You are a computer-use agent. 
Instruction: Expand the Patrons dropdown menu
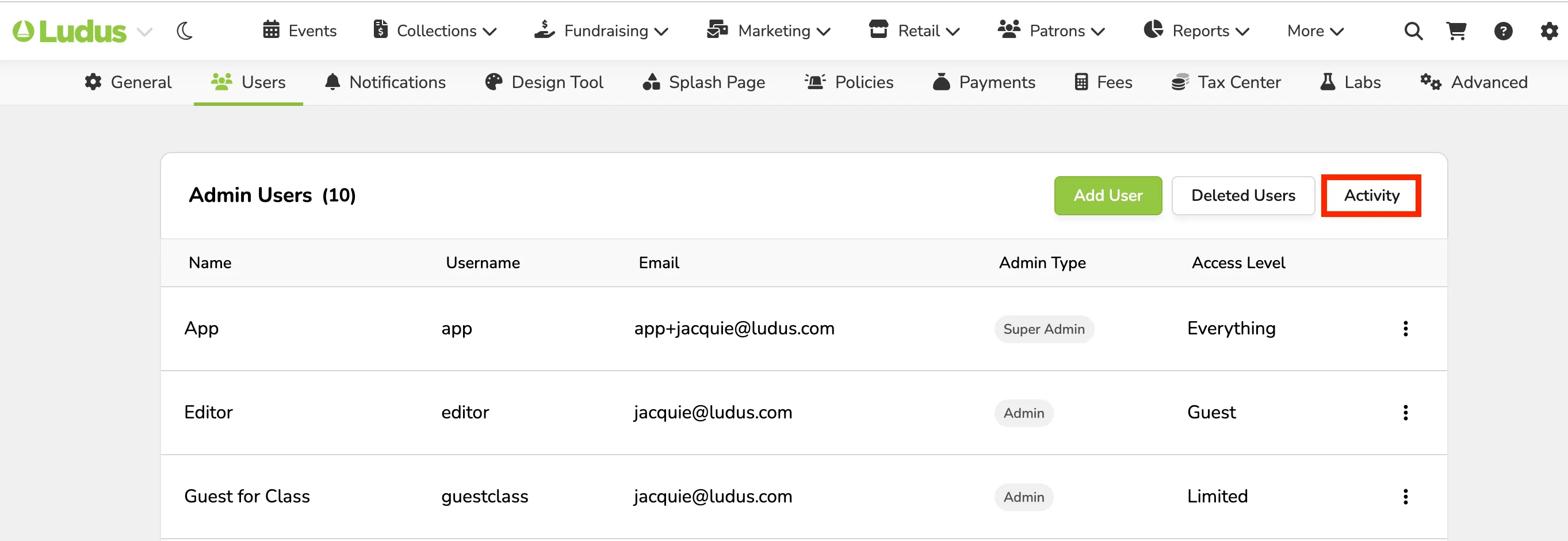pyautogui.click(x=1051, y=31)
